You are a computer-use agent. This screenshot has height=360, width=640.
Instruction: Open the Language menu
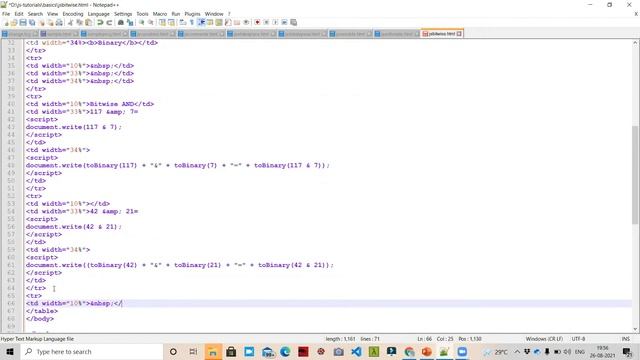click(98, 14)
